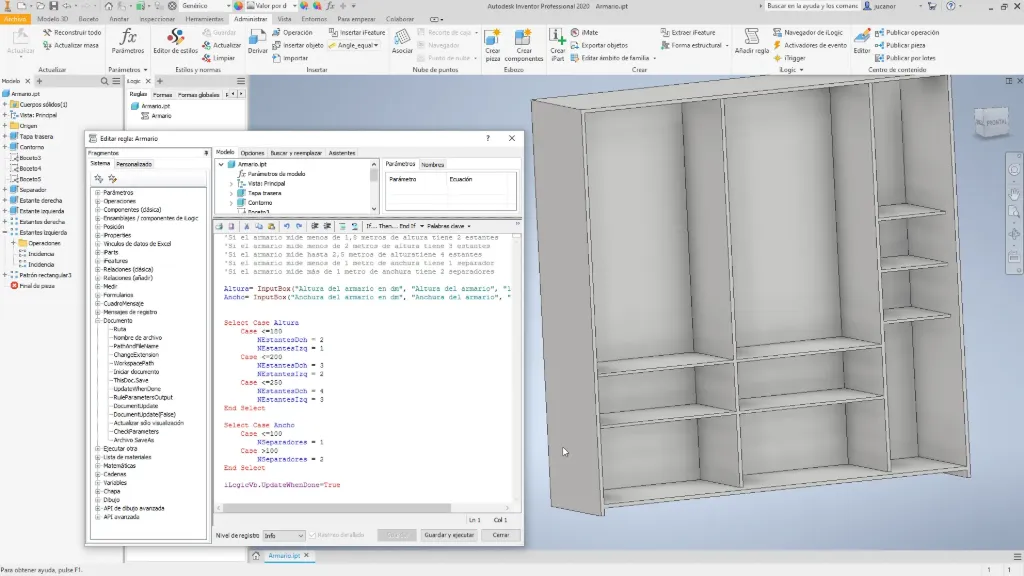The image size is (1024, 576).
Task: Open the Nivel de registro dropdown
Action: [x=283, y=536]
